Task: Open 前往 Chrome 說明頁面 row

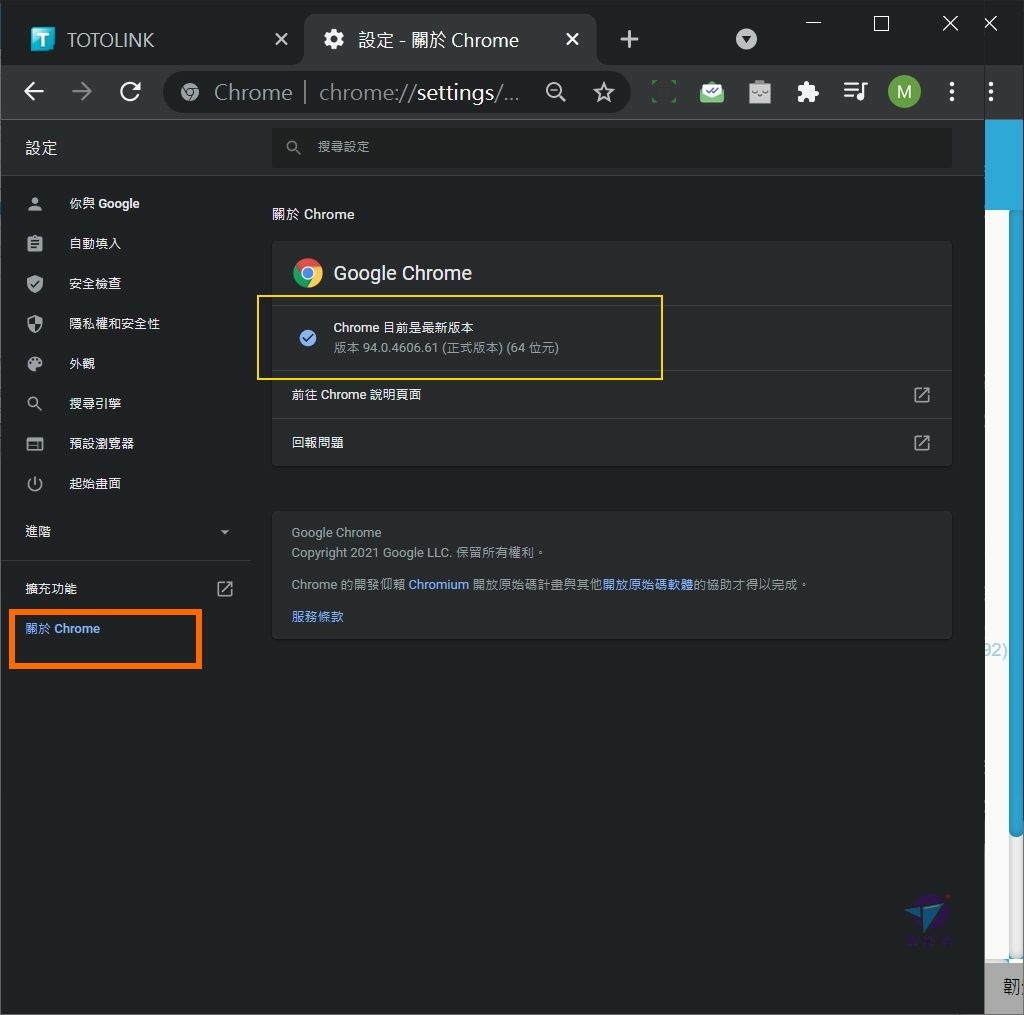Action: (x=611, y=395)
